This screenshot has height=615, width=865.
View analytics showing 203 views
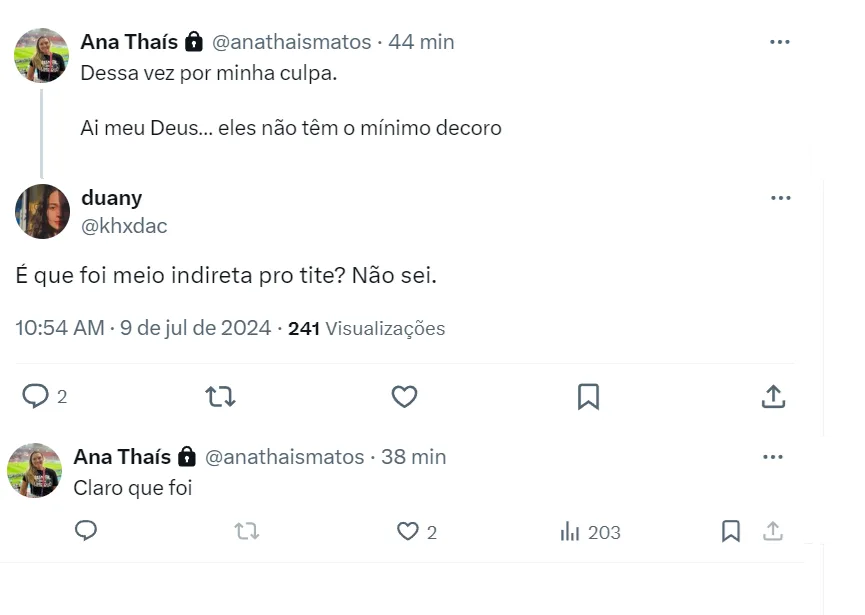(x=590, y=532)
